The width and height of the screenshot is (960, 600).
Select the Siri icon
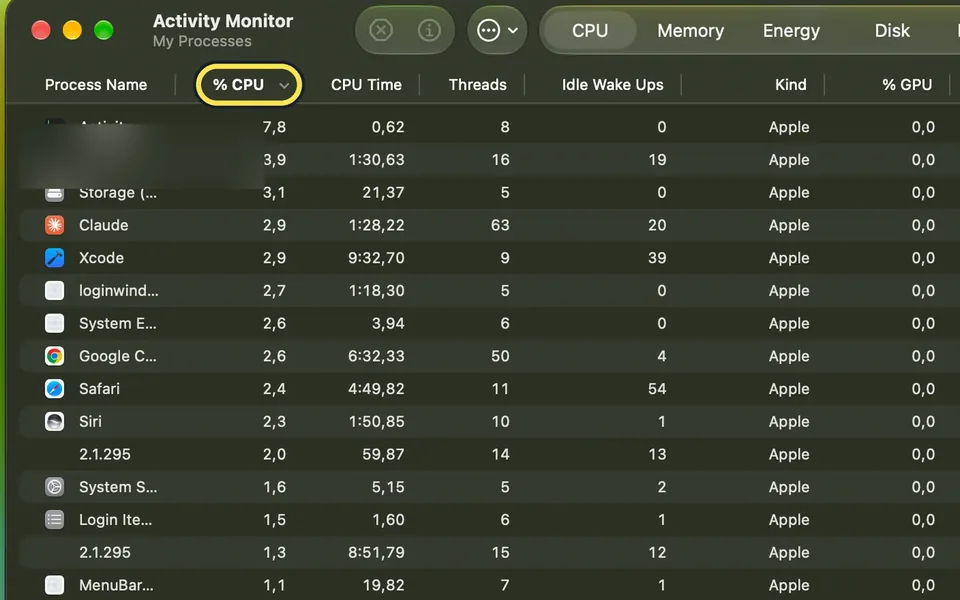[x=54, y=421]
